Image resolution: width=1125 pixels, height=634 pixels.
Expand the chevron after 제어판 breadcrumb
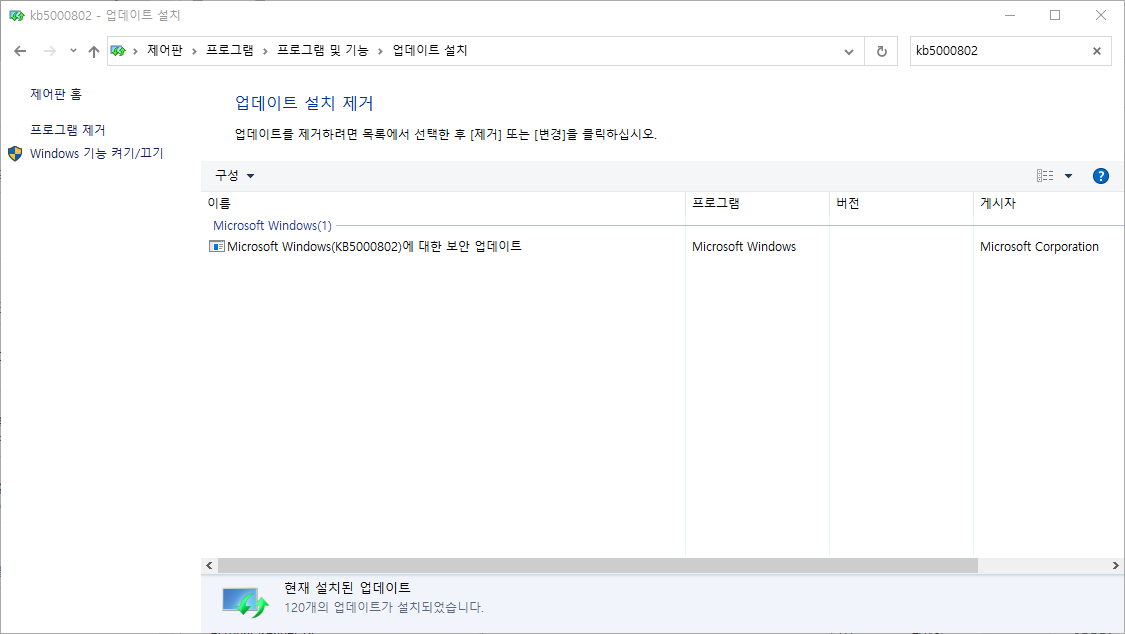pos(194,51)
